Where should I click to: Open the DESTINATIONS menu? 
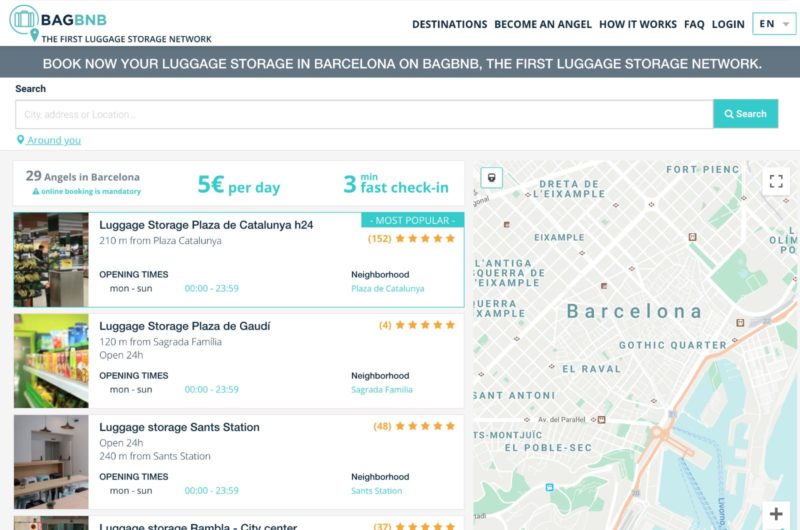coord(449,24)
